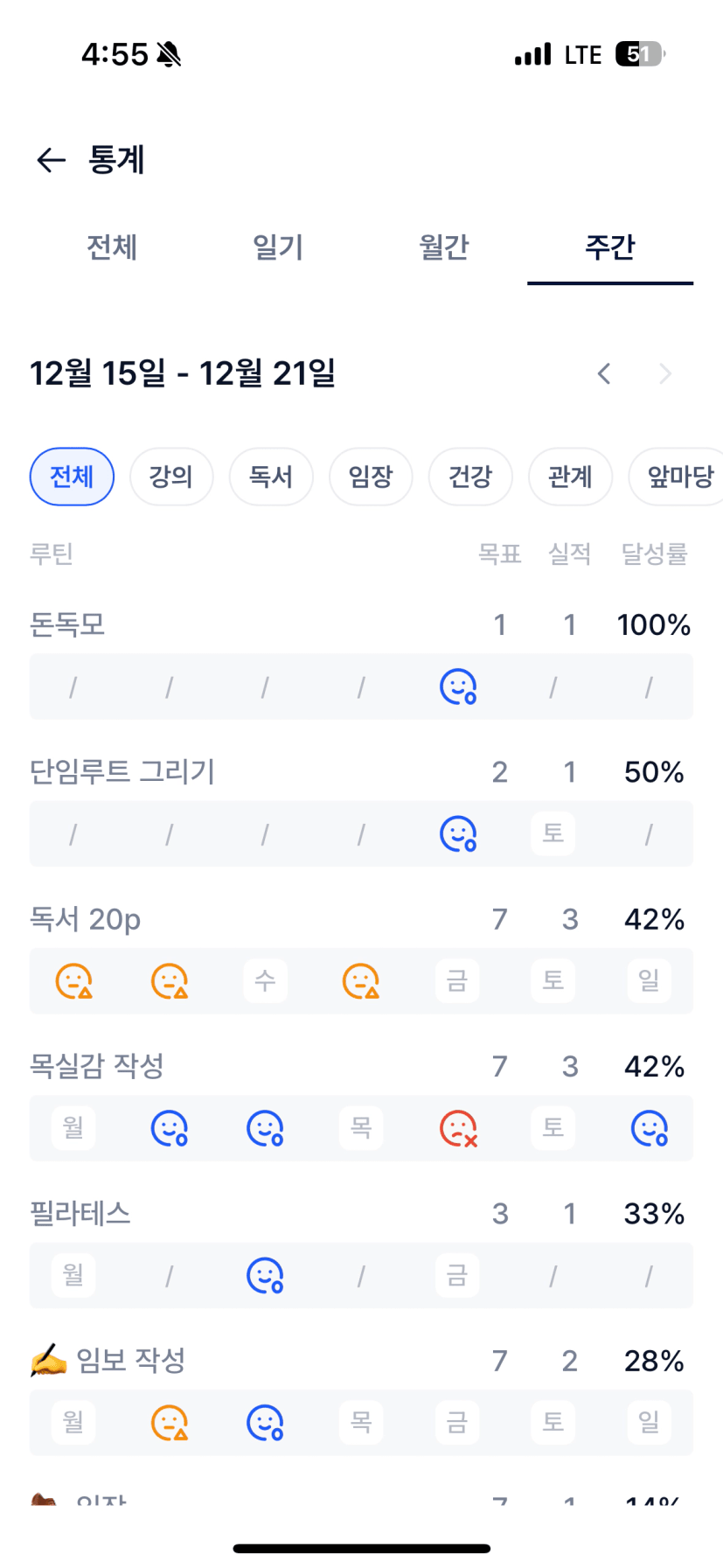The height and width of the screenshot is (1568, 723).
Task: Open the 일기 tab
Action: pyautogui.click(x=278, y=247)
